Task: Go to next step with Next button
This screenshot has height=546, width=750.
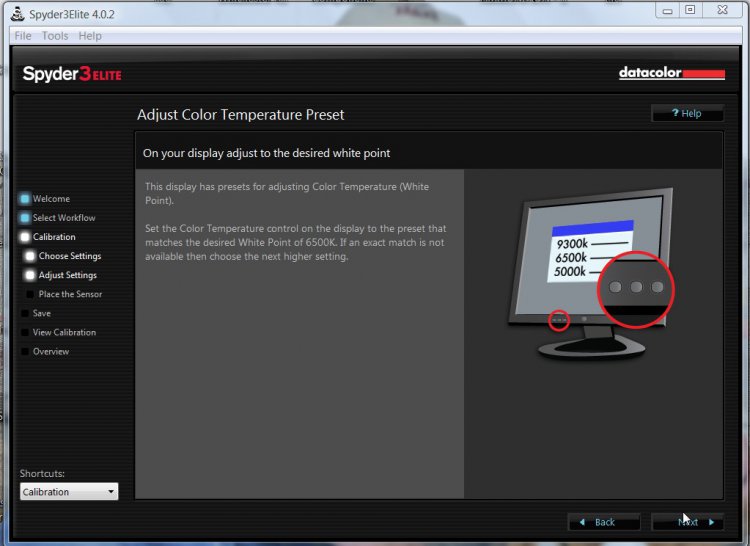Action: point(687,522)
